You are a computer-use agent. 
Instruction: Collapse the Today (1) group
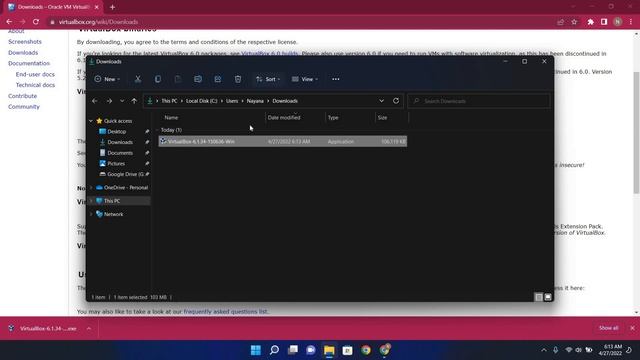157,130
